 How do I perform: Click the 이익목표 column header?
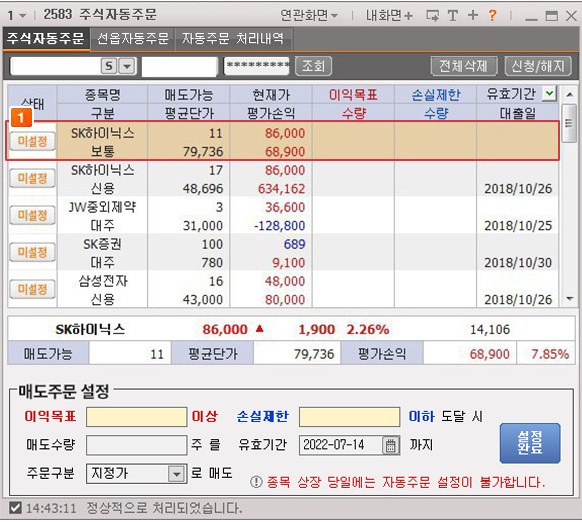tap(353, 95)
